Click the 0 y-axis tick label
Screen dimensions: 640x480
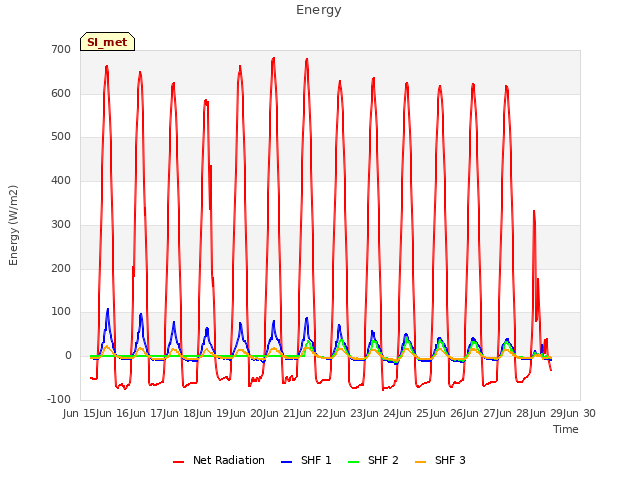[68, 356]
